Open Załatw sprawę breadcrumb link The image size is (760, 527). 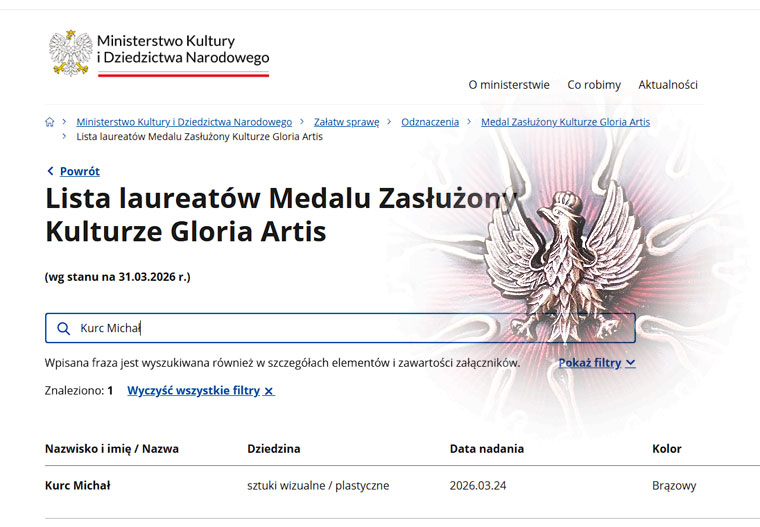346,122
